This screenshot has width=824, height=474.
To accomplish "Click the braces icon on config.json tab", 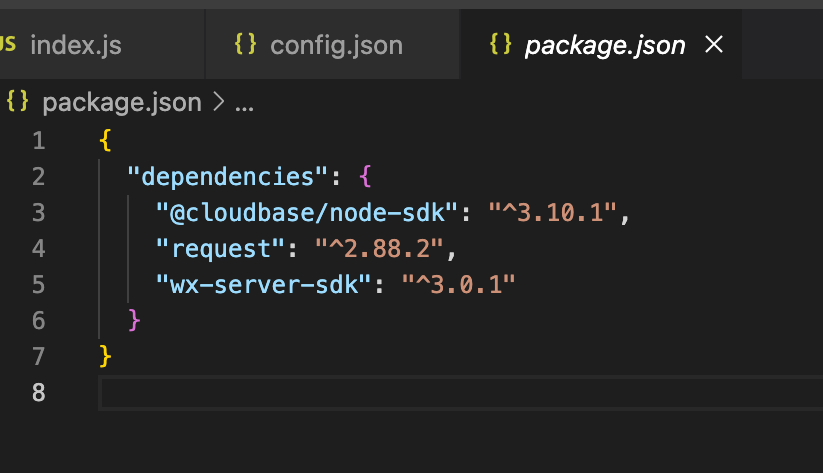I will point(245,45).
